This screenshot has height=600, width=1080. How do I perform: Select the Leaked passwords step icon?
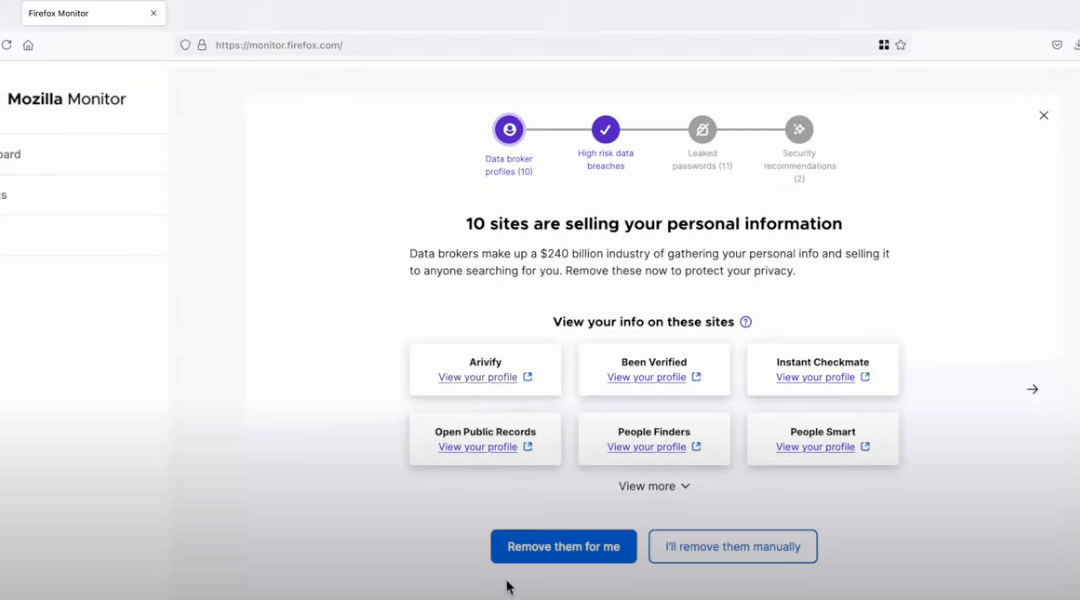coord(702,129)
